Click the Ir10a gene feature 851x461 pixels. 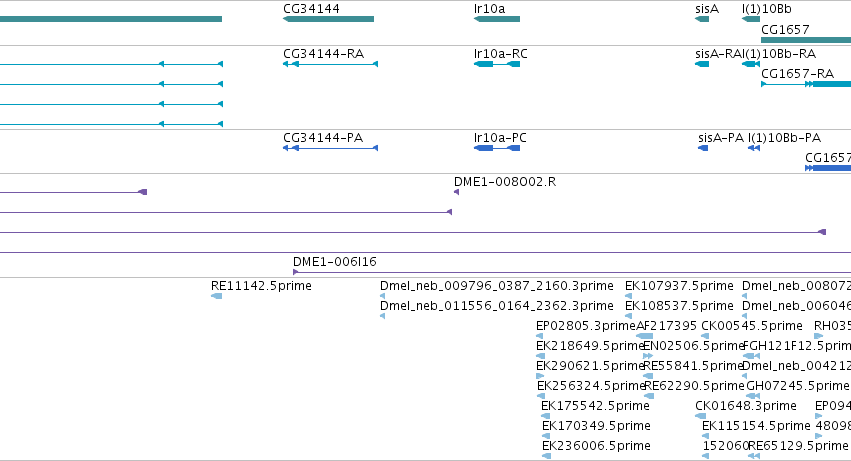[497, 19]
